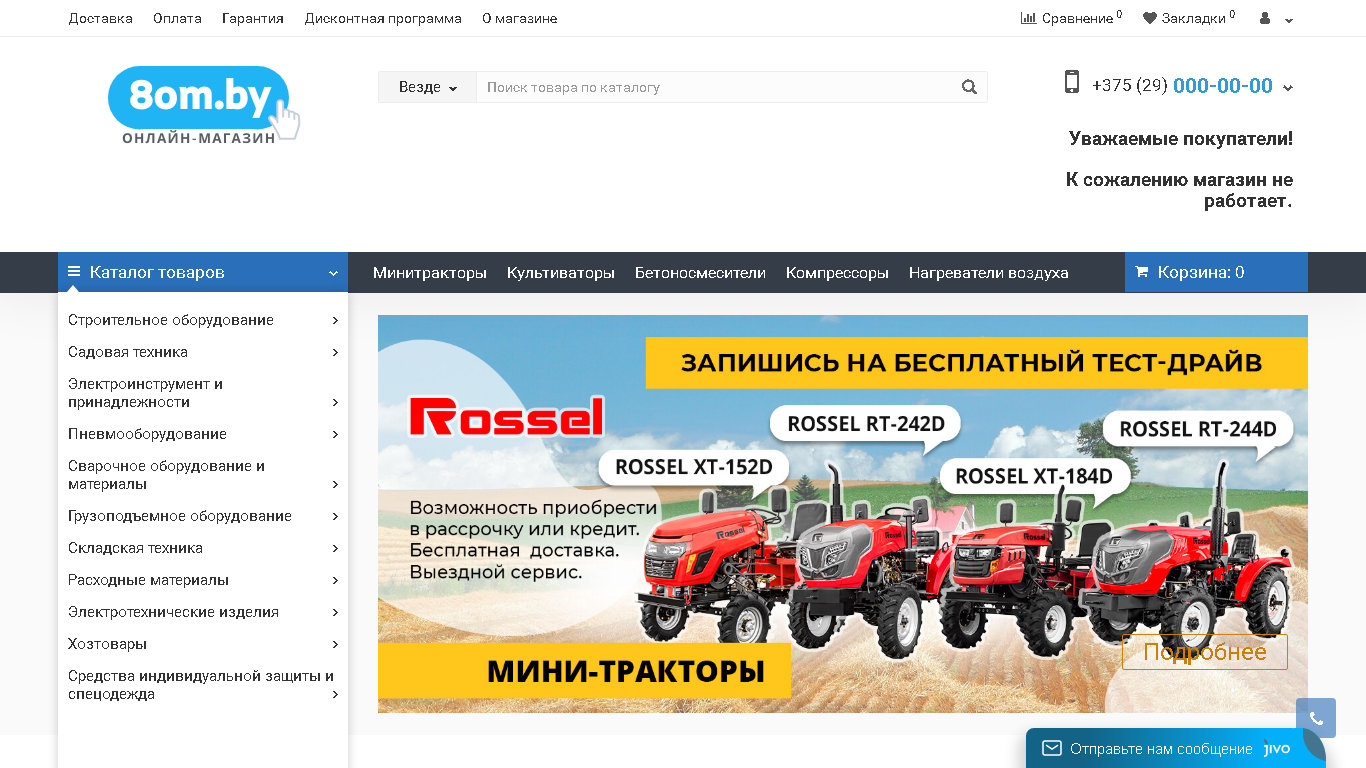Expand Пневмооборудование submenu arrow

click(x=335, y=434)
